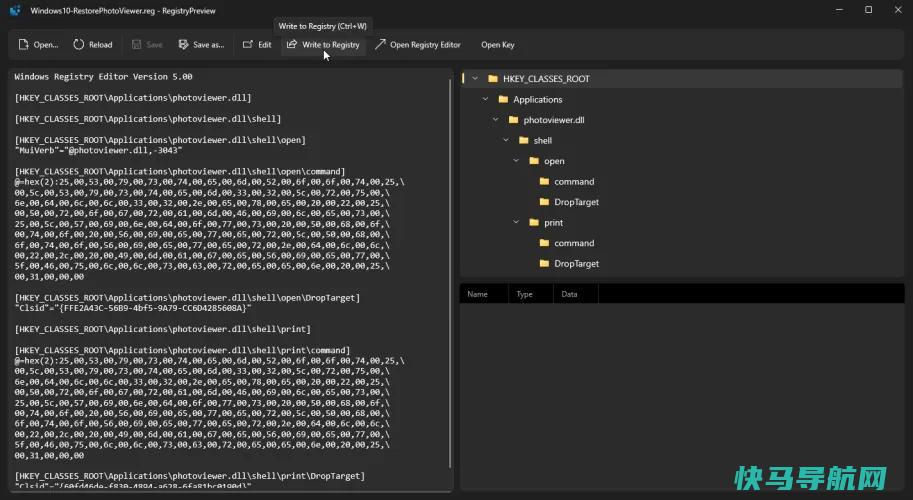Click the Edit button label
This screenshot has width=913, height=500.
point(265,45)
